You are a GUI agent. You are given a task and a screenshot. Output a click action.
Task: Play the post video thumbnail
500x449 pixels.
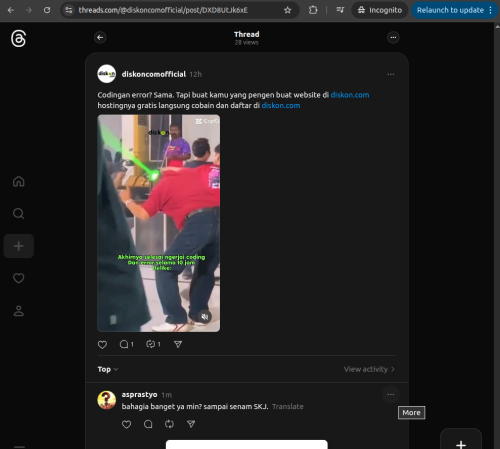click(x=159, y=223)
